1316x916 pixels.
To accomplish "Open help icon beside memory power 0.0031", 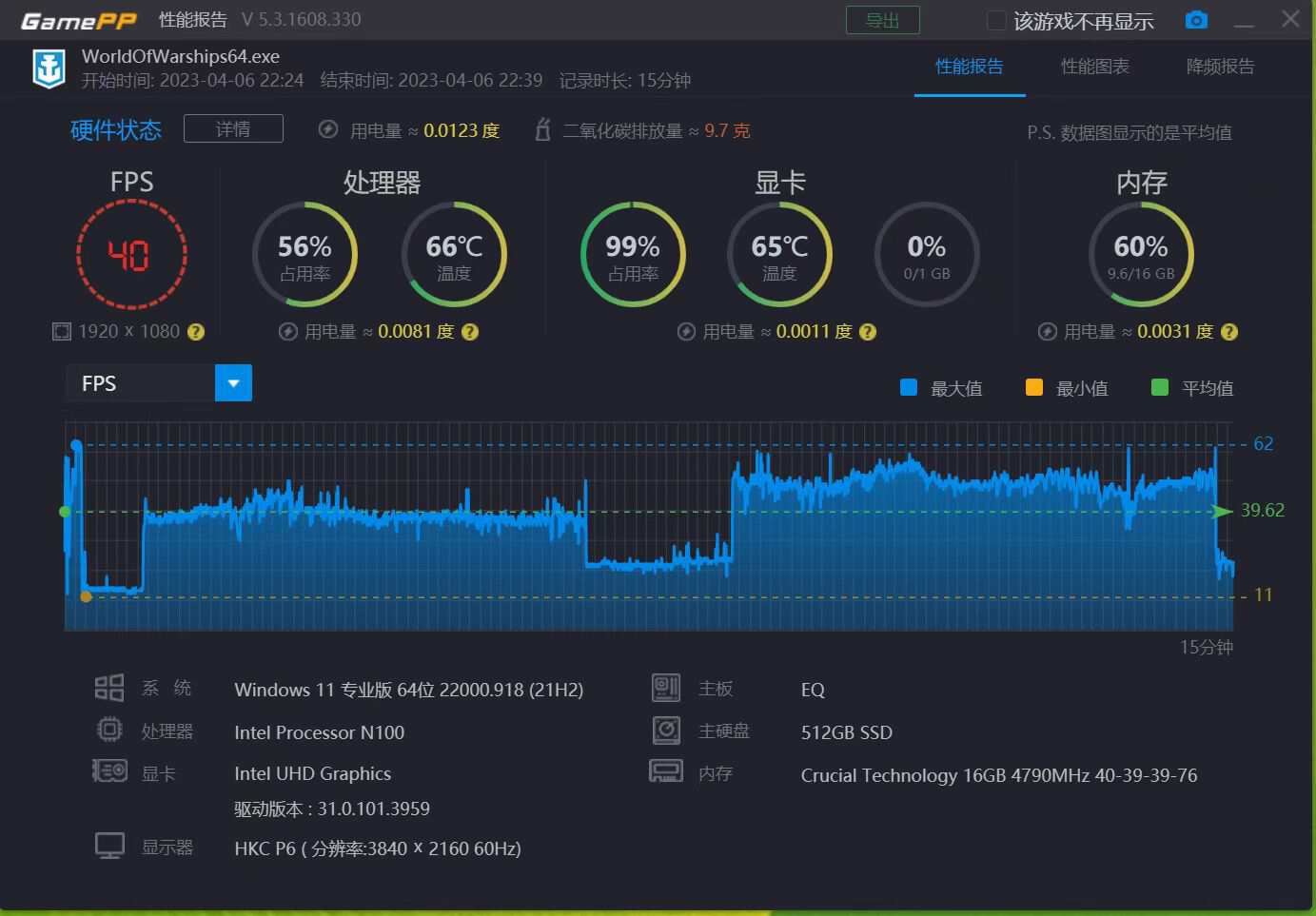I will click(x=1229, y=332).
